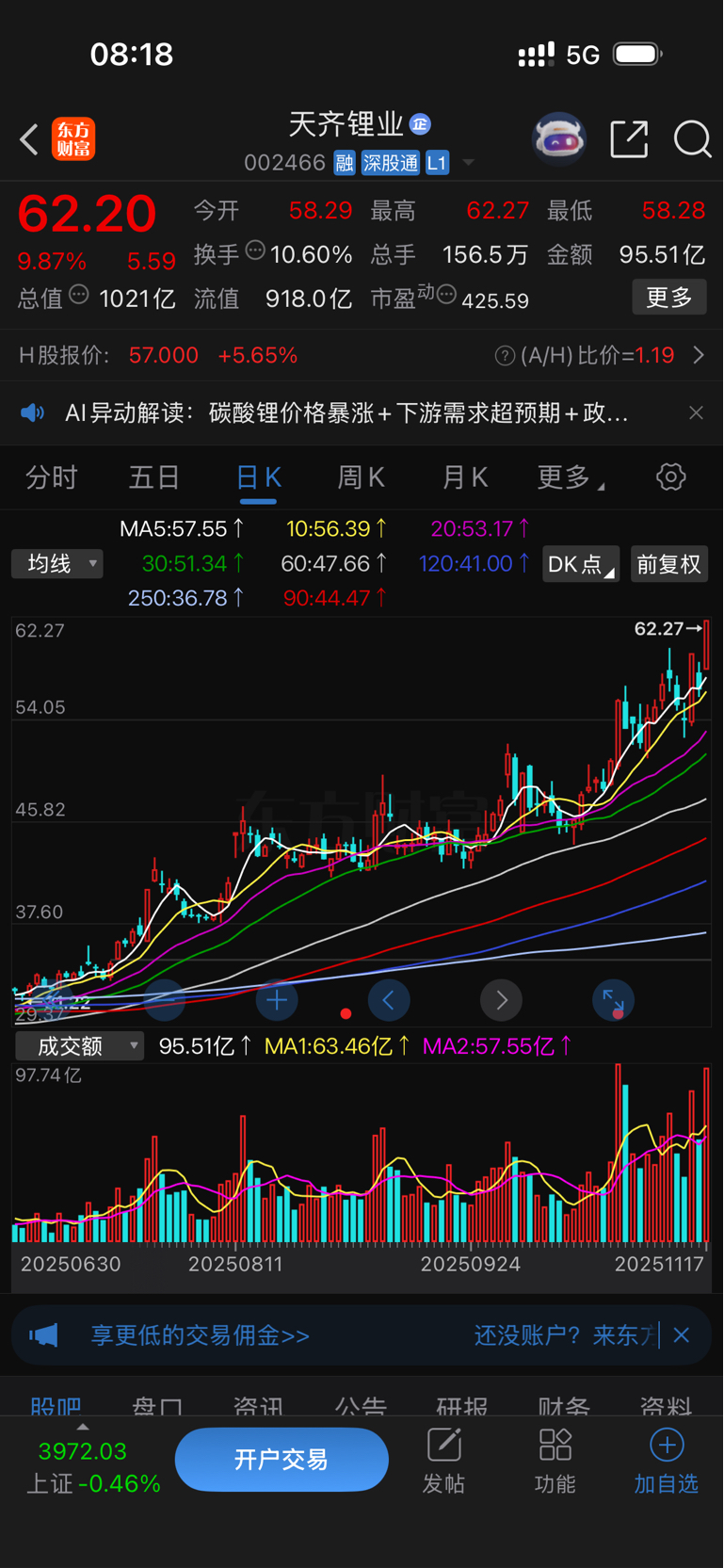Tap the 融 margin badge
The width and height of the screenshot is (724, 1568).
pos(345,163)
